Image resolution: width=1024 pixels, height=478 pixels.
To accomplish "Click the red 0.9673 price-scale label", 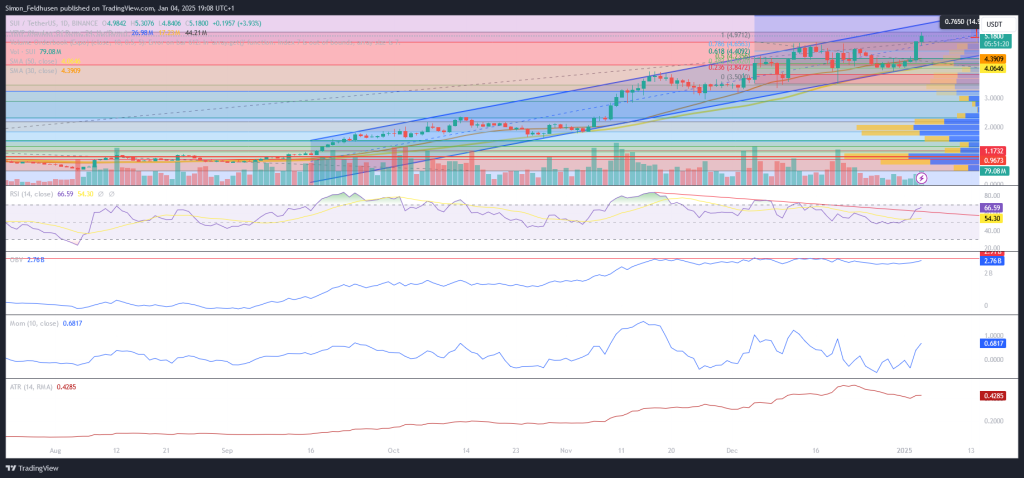I will click(x=992, y=159).
